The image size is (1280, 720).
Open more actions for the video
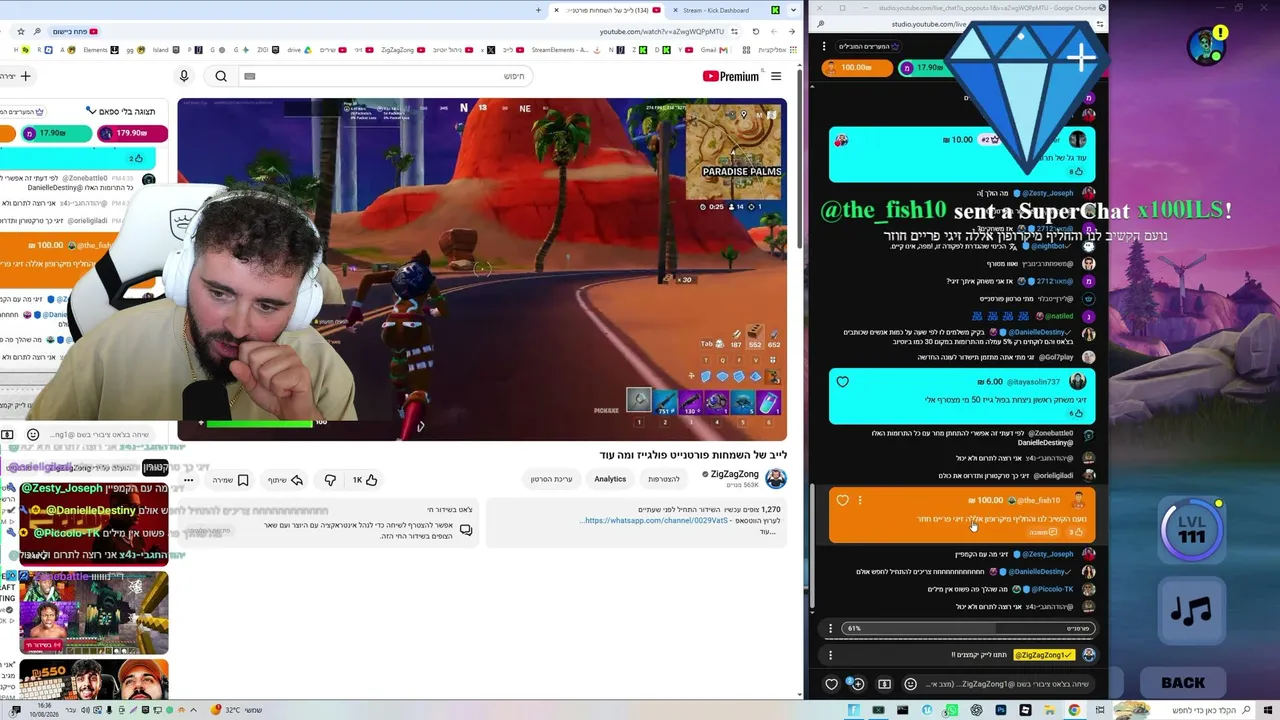click(x=188, y=480)
